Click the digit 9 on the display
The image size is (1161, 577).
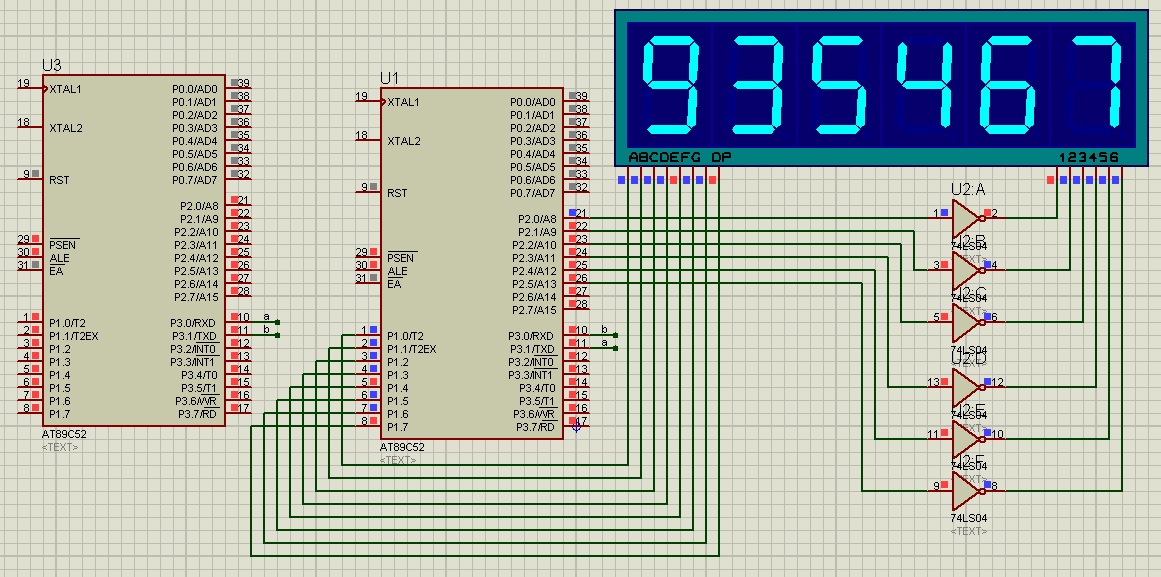point(670,84)
